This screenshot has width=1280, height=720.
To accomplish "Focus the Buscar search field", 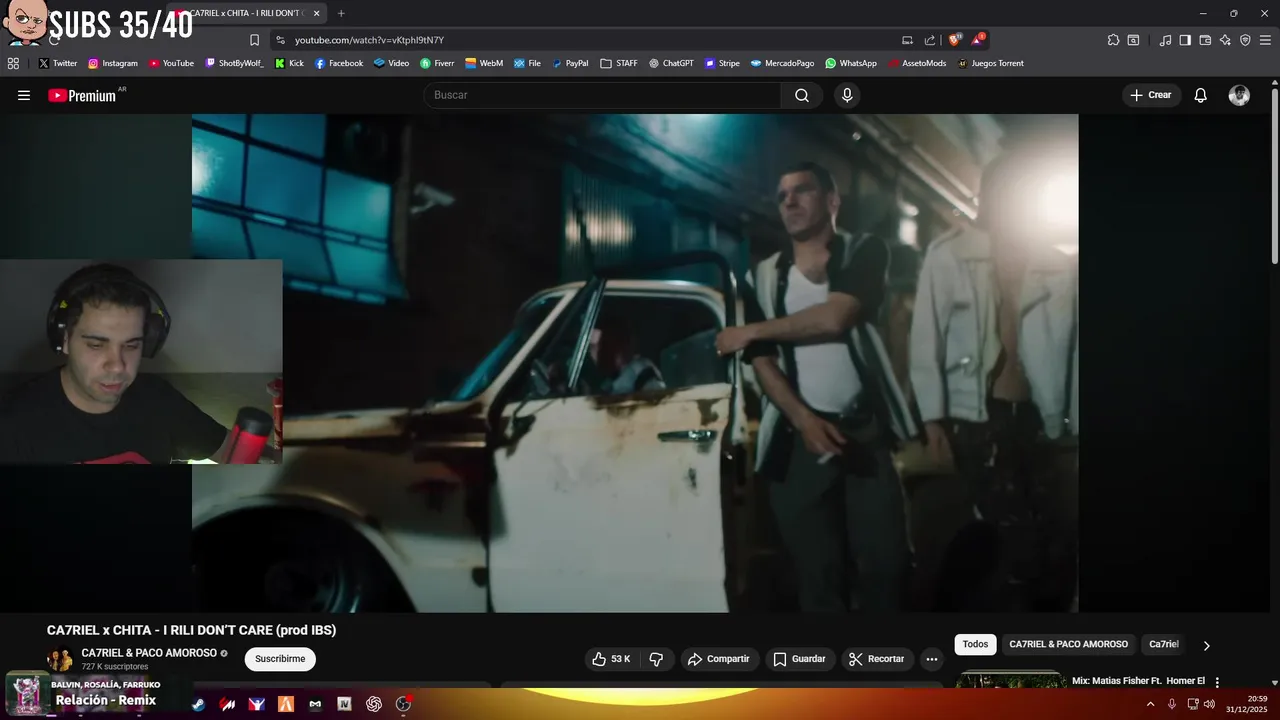I will (x=603, y=95).
